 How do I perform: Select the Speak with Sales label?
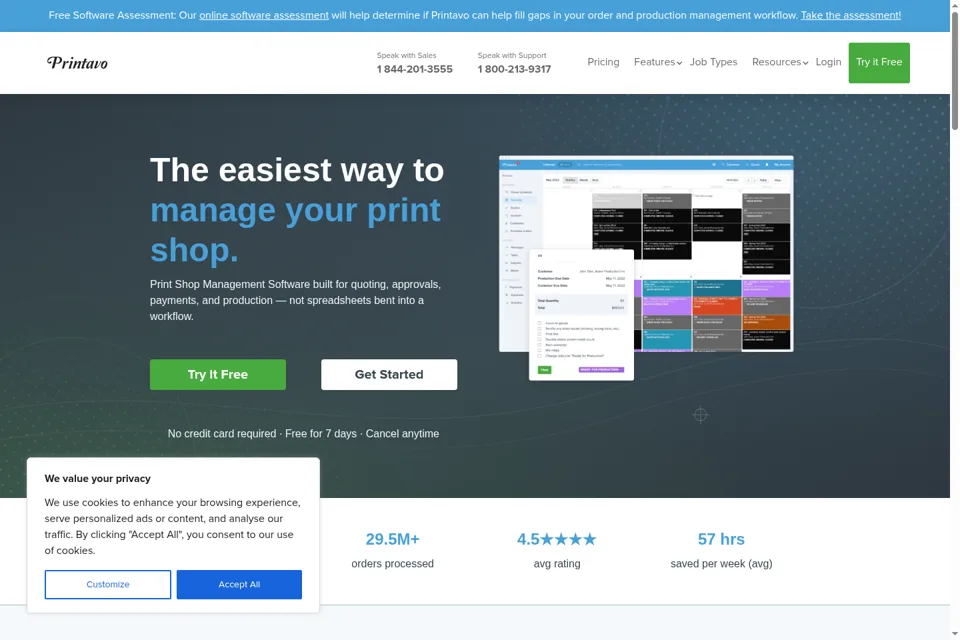coord(407,55)
